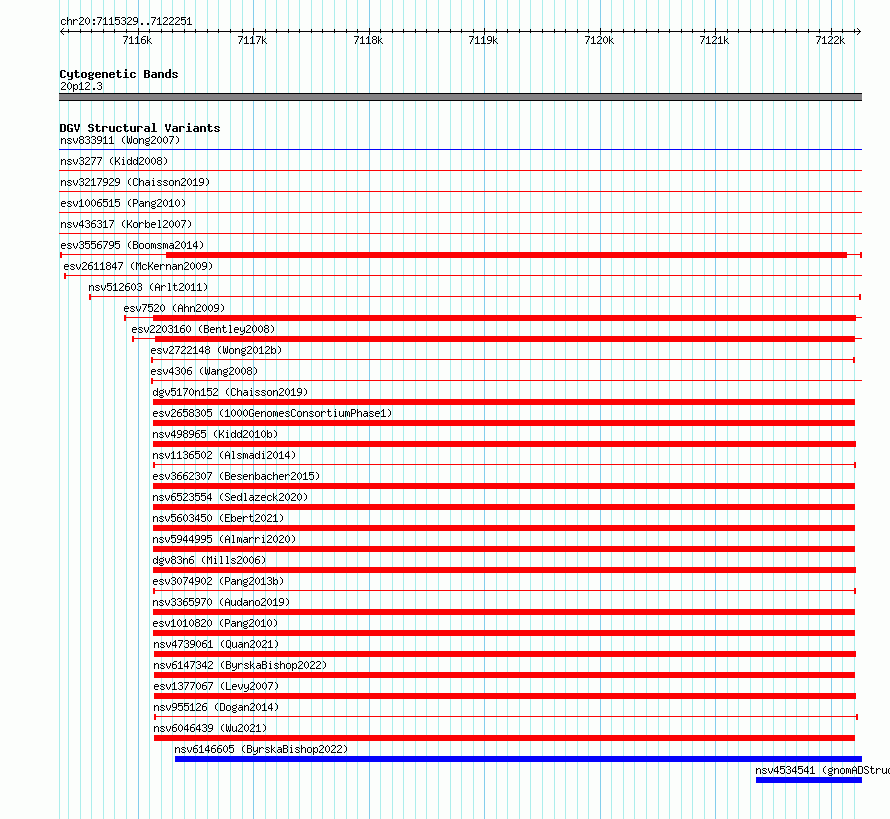The image size is (890, 819).
Task: Select nsv6146605 (ByrskaBishop2022) label
Action: 261,749
